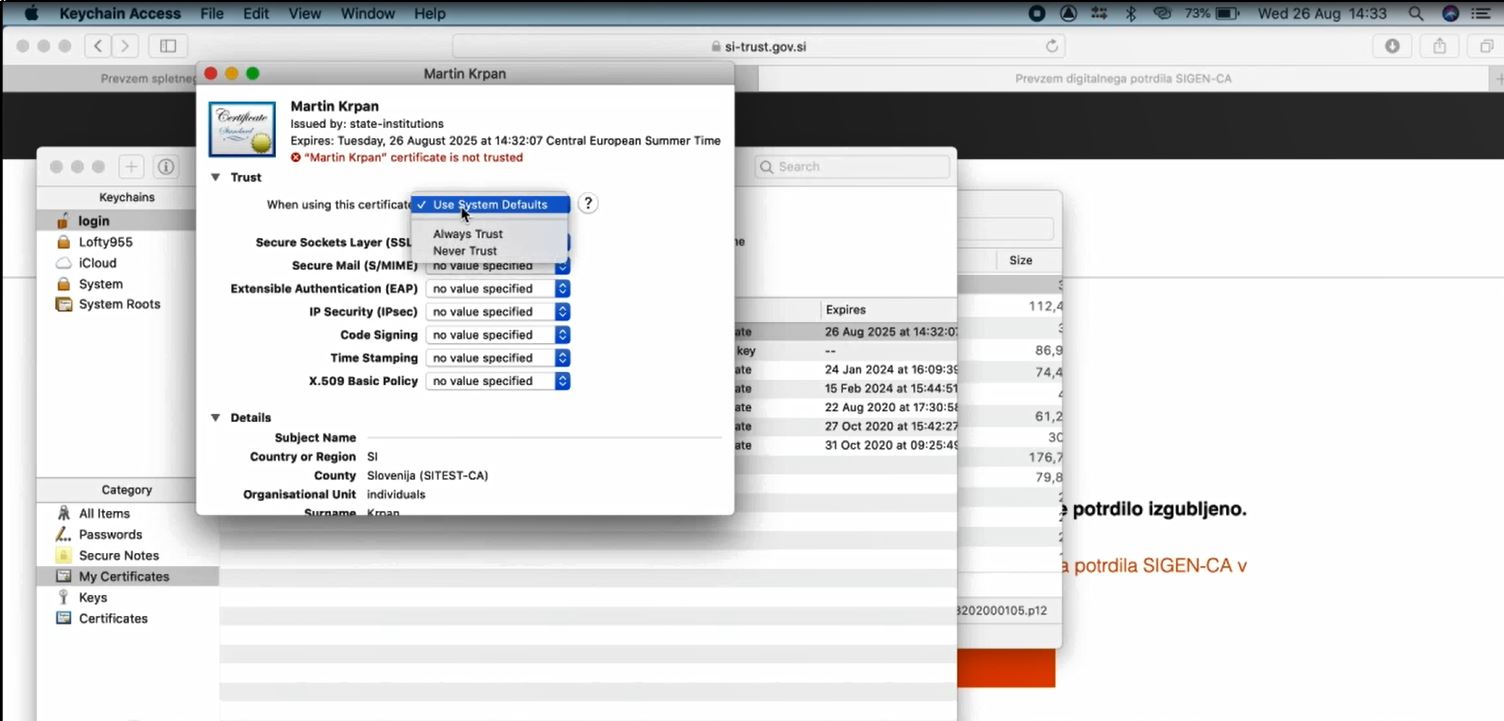Click the help question mark button
Image resolution: width=1504 pixels, height=721 pixels.
click(x=588, y=204)
